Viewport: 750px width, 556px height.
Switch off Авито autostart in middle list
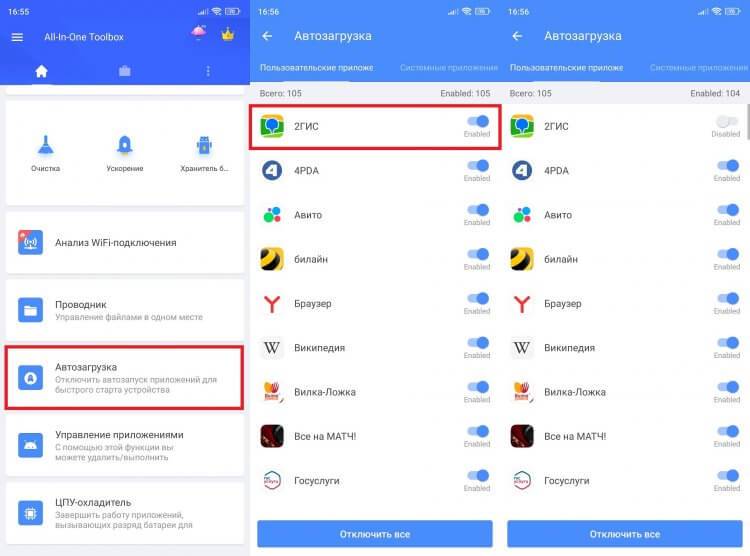[x=478, y=210]
